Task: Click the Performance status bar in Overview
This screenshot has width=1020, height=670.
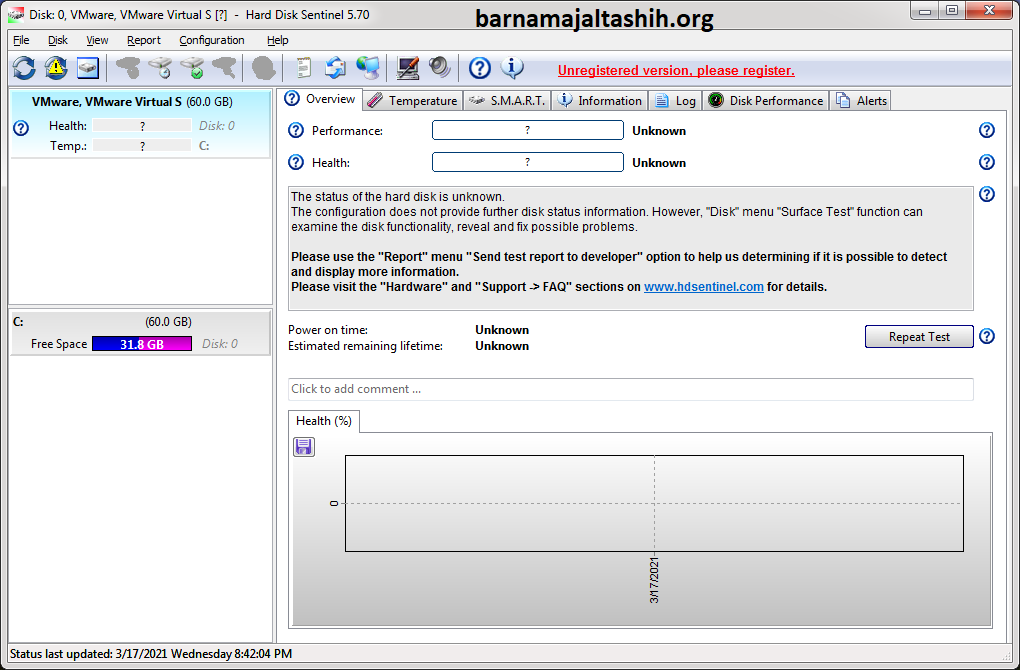Action: (528, 130)
